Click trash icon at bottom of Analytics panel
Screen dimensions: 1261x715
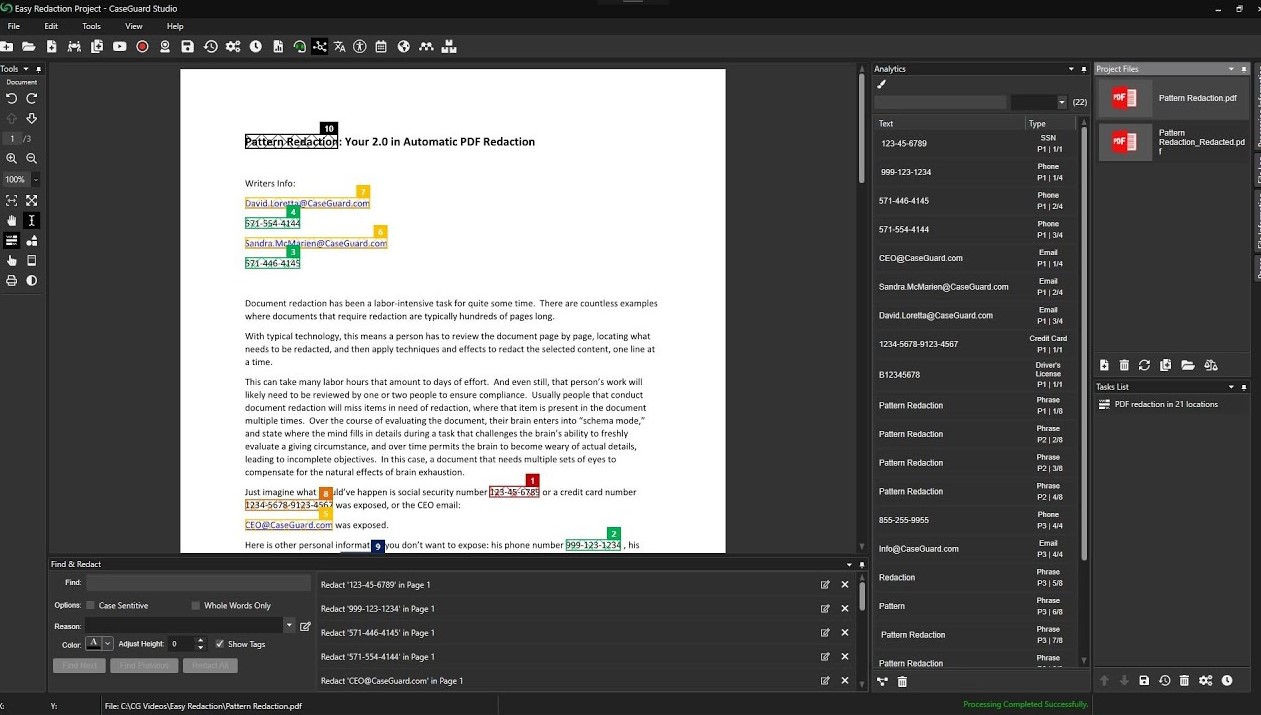point(903,682)
